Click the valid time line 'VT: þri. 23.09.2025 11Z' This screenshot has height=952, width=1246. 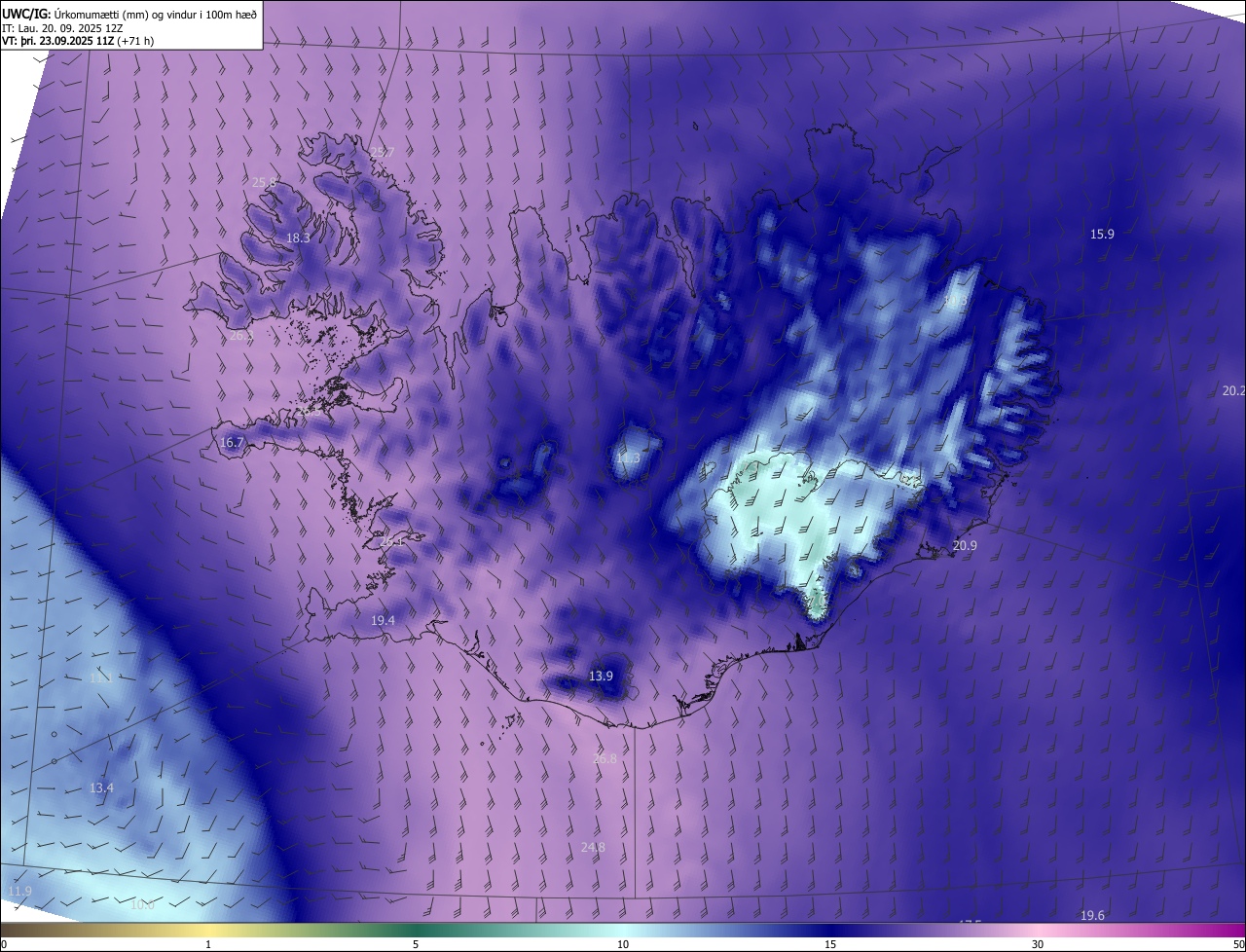57,41
